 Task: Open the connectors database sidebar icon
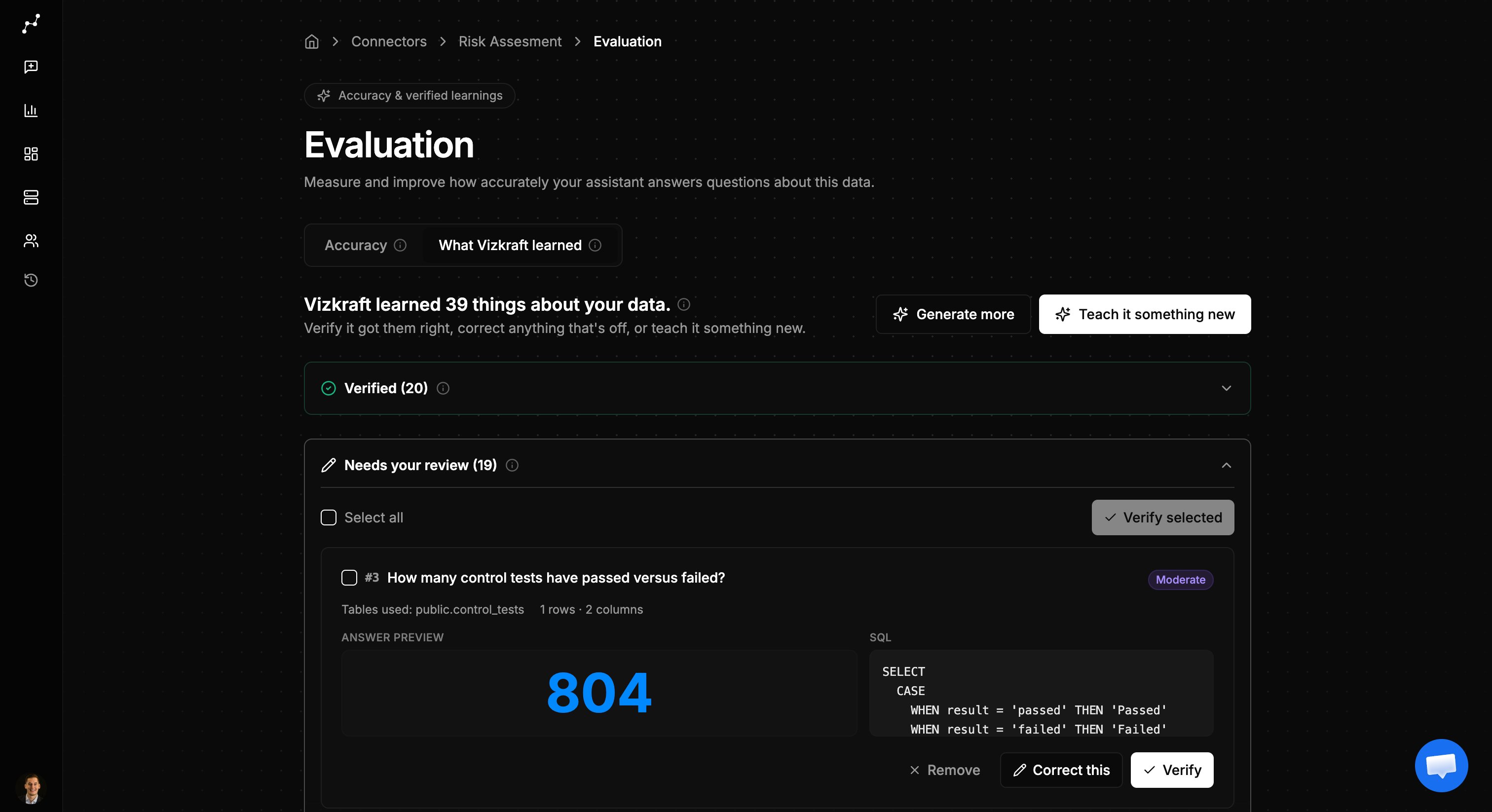(x=31, y=197)
